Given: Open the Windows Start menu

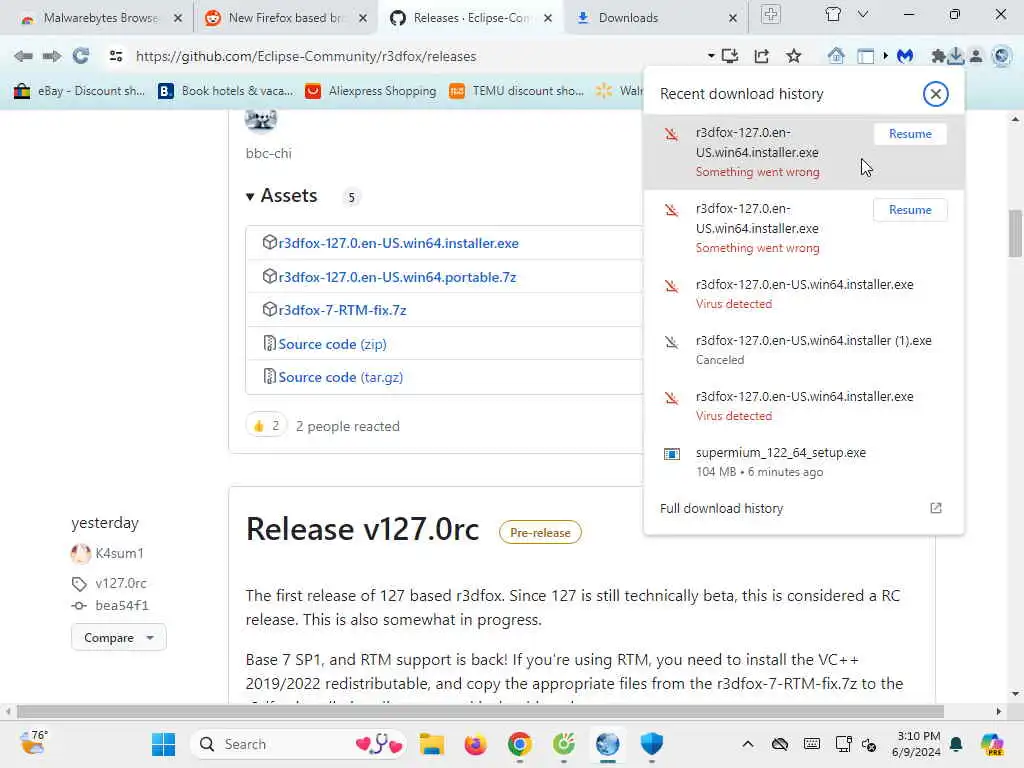Looking at the screenshot, I should [x=163, y=744].
